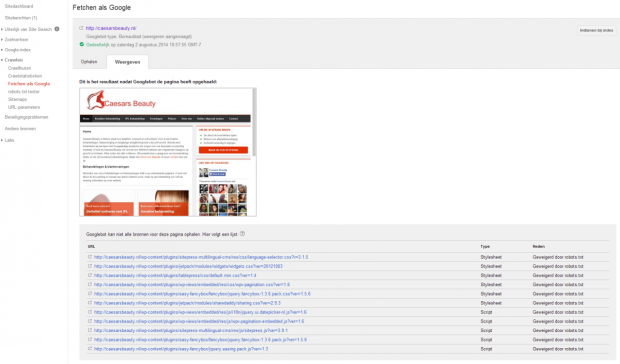Click the Fetchen als Google page heading

tap(102, 8)
